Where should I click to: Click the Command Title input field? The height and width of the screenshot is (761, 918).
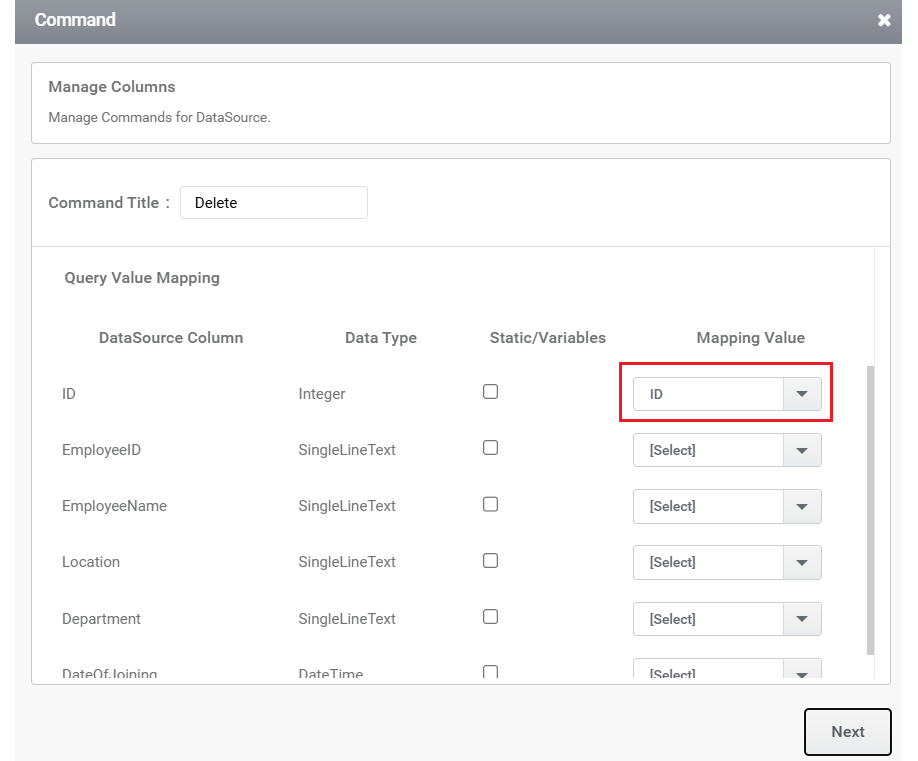click(x=274, y=203)
